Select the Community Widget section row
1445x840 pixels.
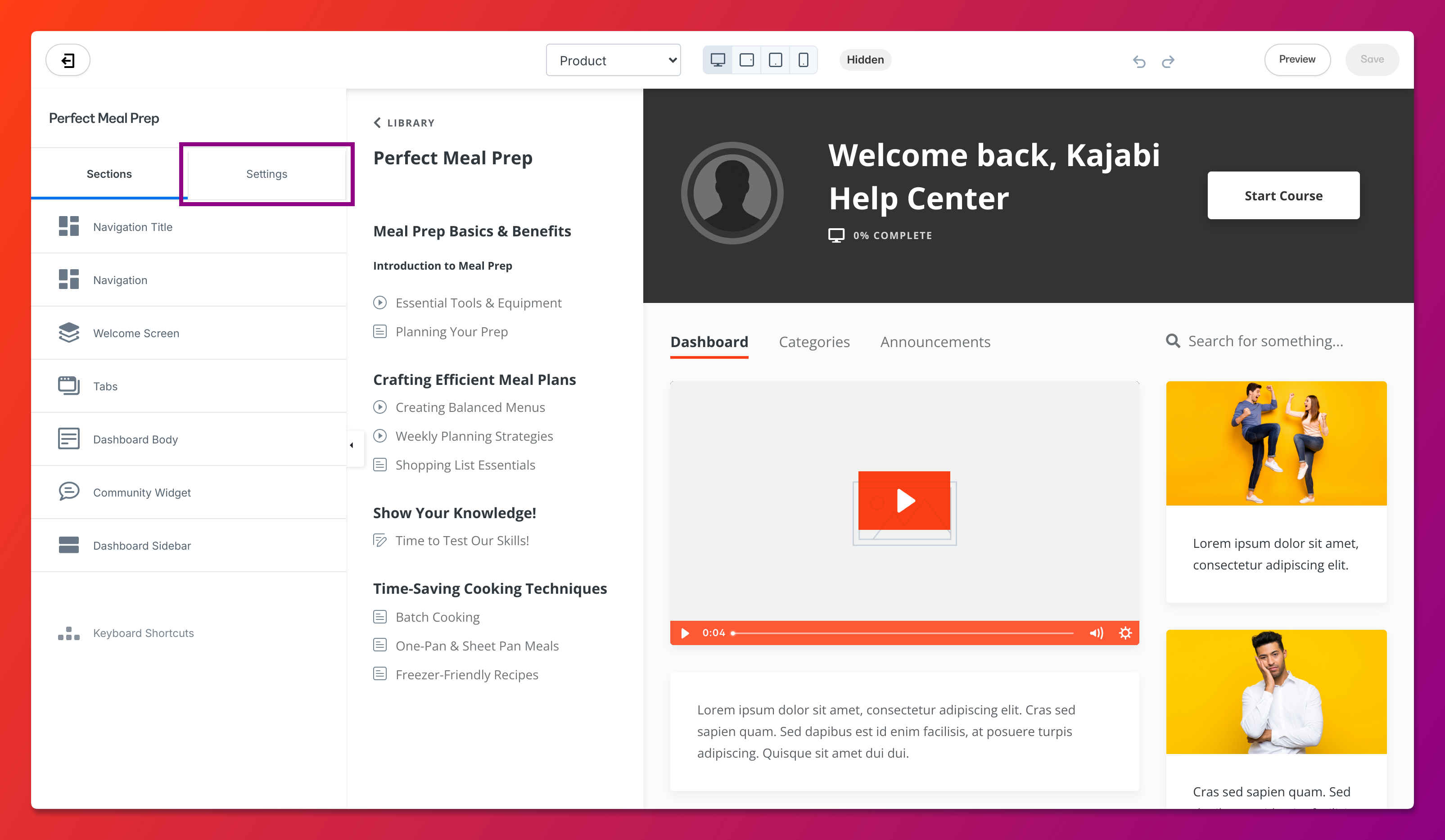tap(189, 492)
